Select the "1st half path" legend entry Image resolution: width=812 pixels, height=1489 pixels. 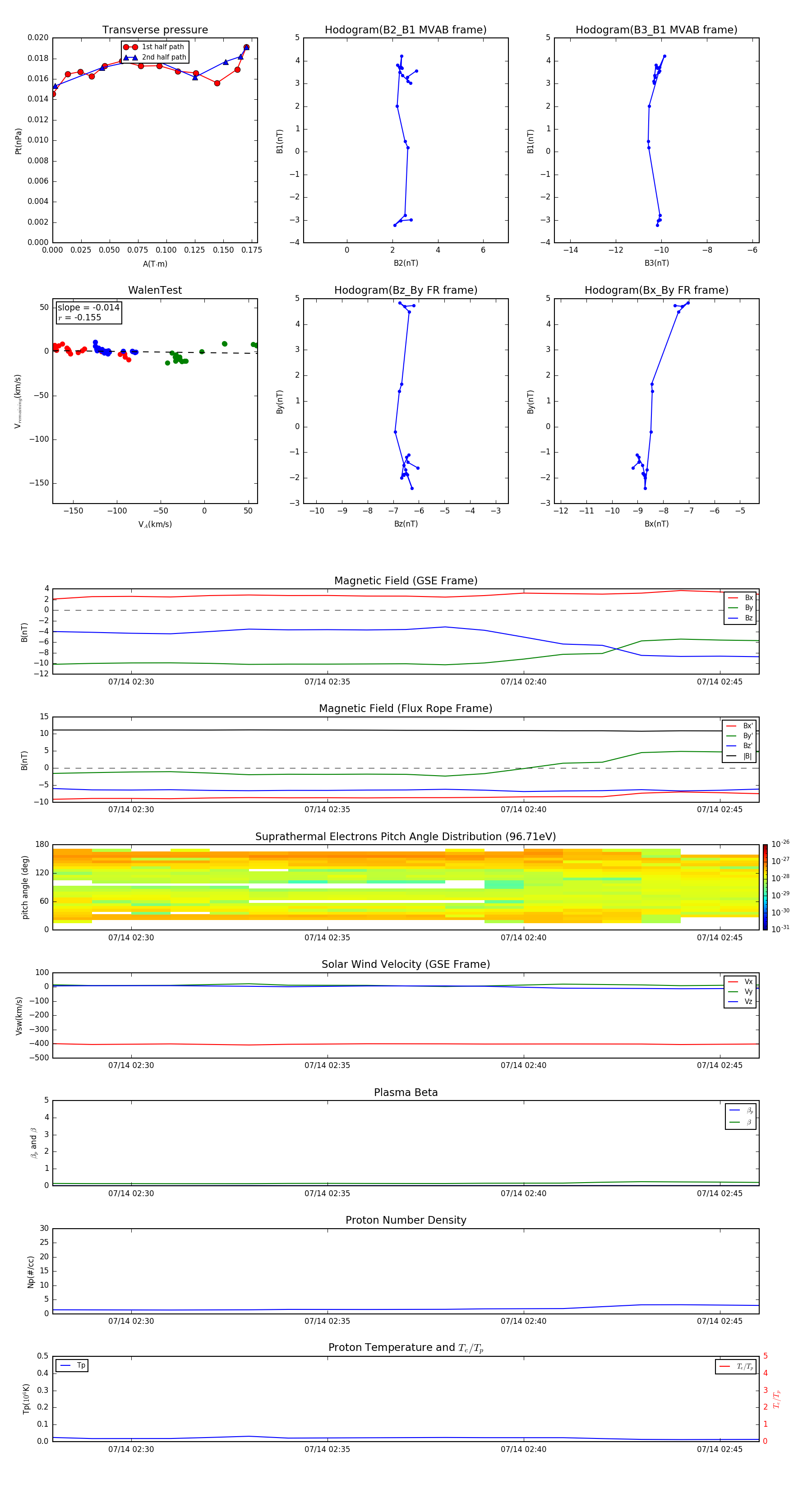154,47
